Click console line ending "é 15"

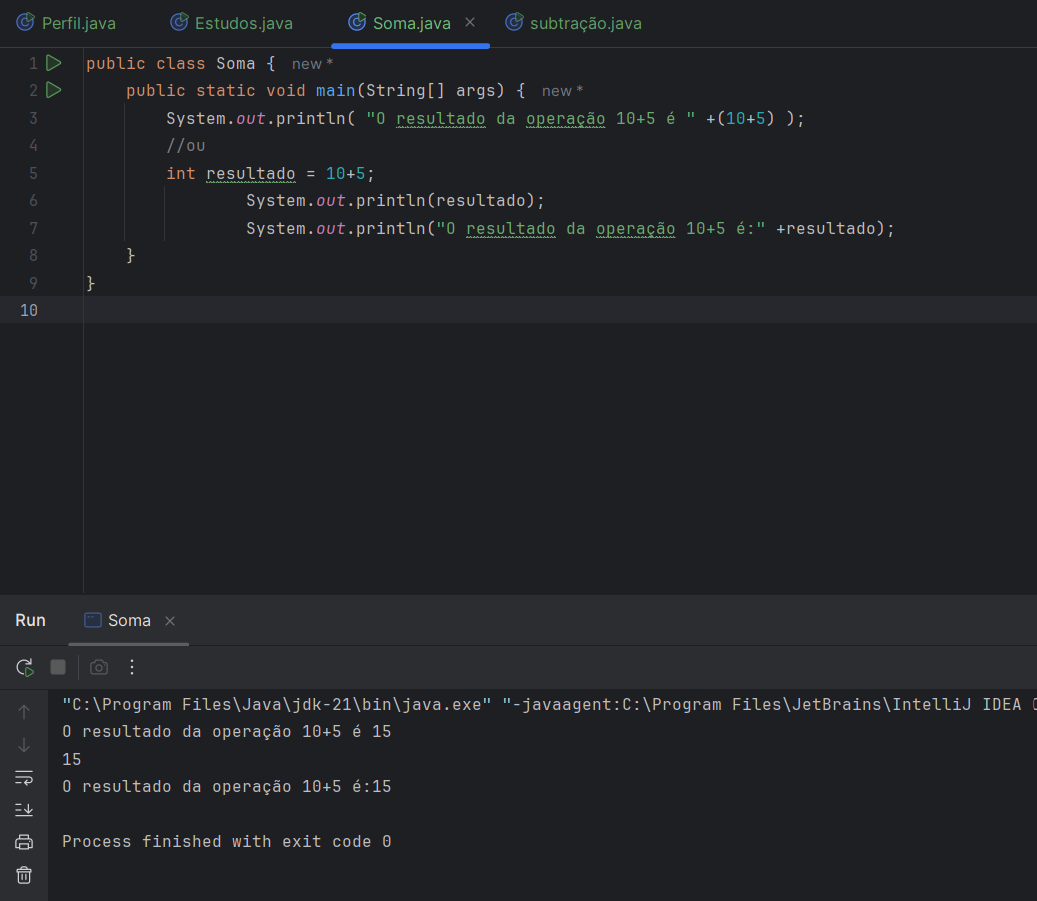pyautogui.click(x=226, y=732)
